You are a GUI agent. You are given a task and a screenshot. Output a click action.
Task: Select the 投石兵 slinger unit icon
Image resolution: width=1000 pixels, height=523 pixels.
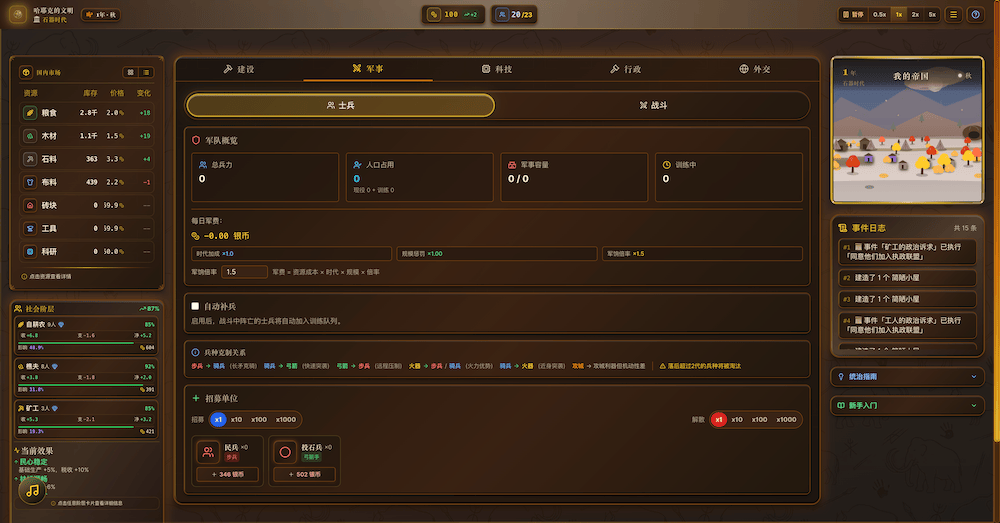[x=285, y=452]
